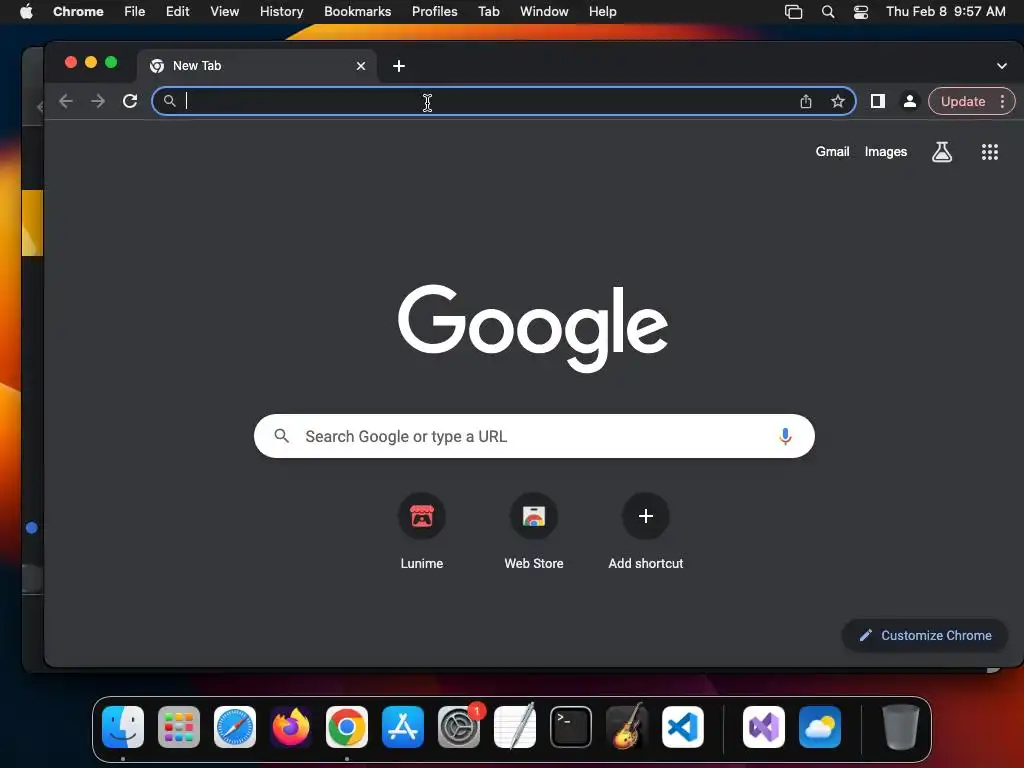Click the browser forward arrow
1024x768 pixels.
tap(98, 101)
